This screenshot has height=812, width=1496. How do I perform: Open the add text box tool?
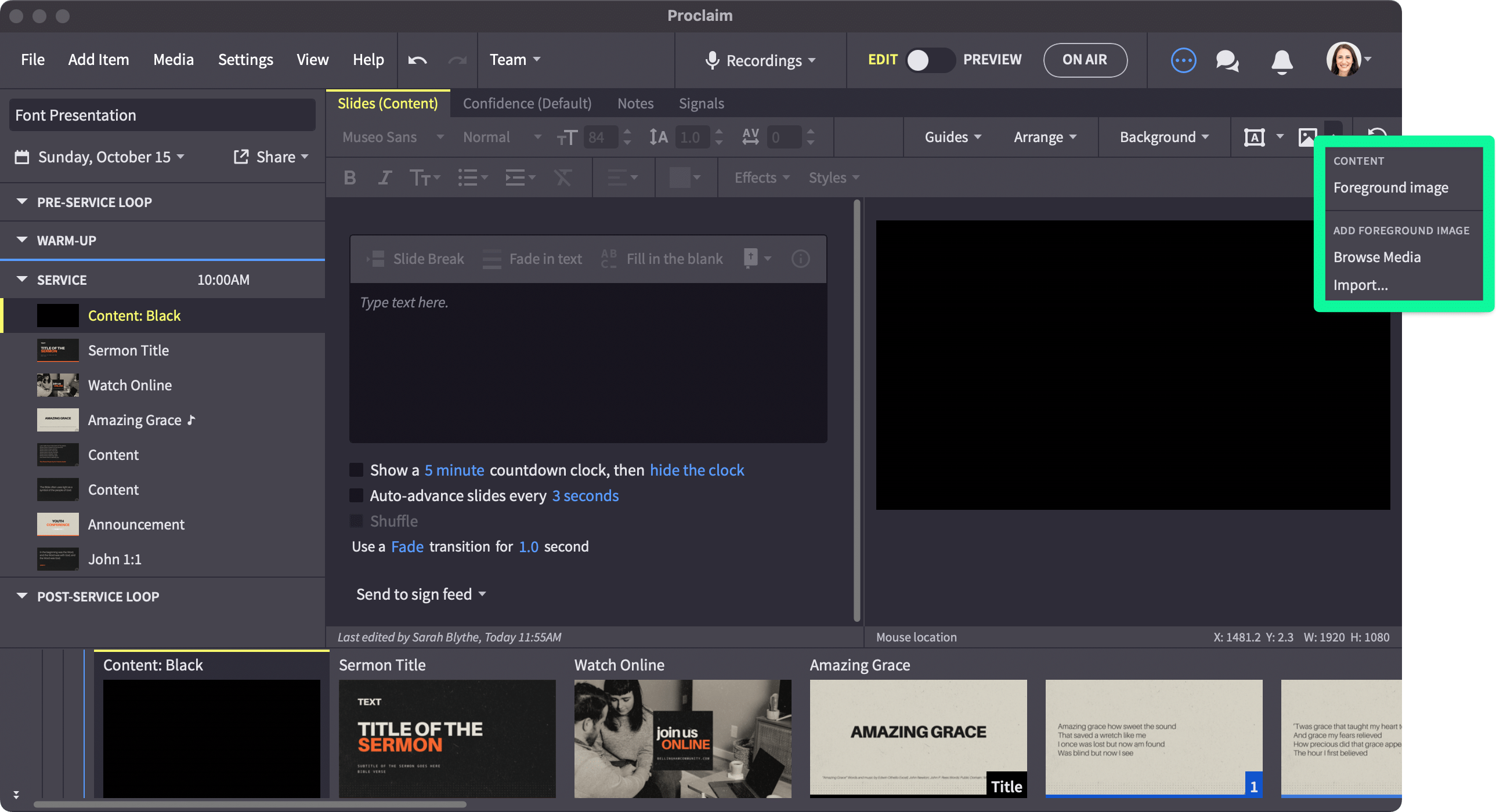(x=1256, y=137)
